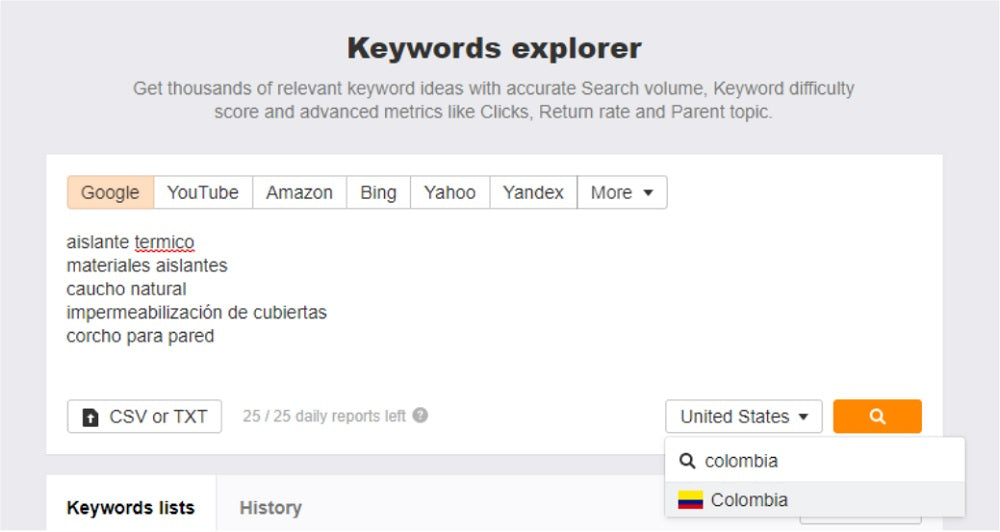The image size is (1000, 532).
Task: Click the '25 / 25 daily reports left' text
Action: click(x=324, y=416)
